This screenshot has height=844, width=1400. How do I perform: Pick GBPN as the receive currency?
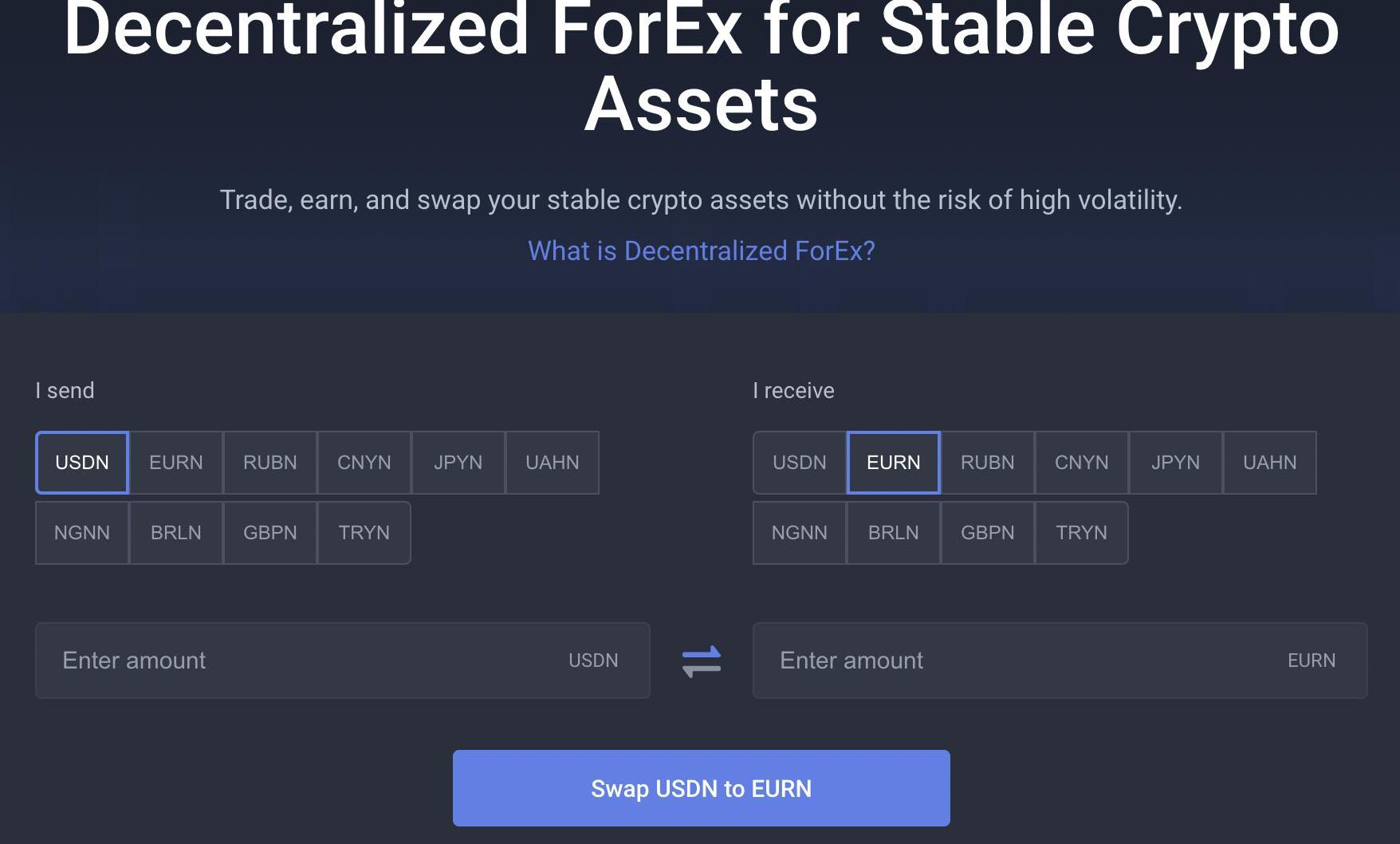coord(988,533)
